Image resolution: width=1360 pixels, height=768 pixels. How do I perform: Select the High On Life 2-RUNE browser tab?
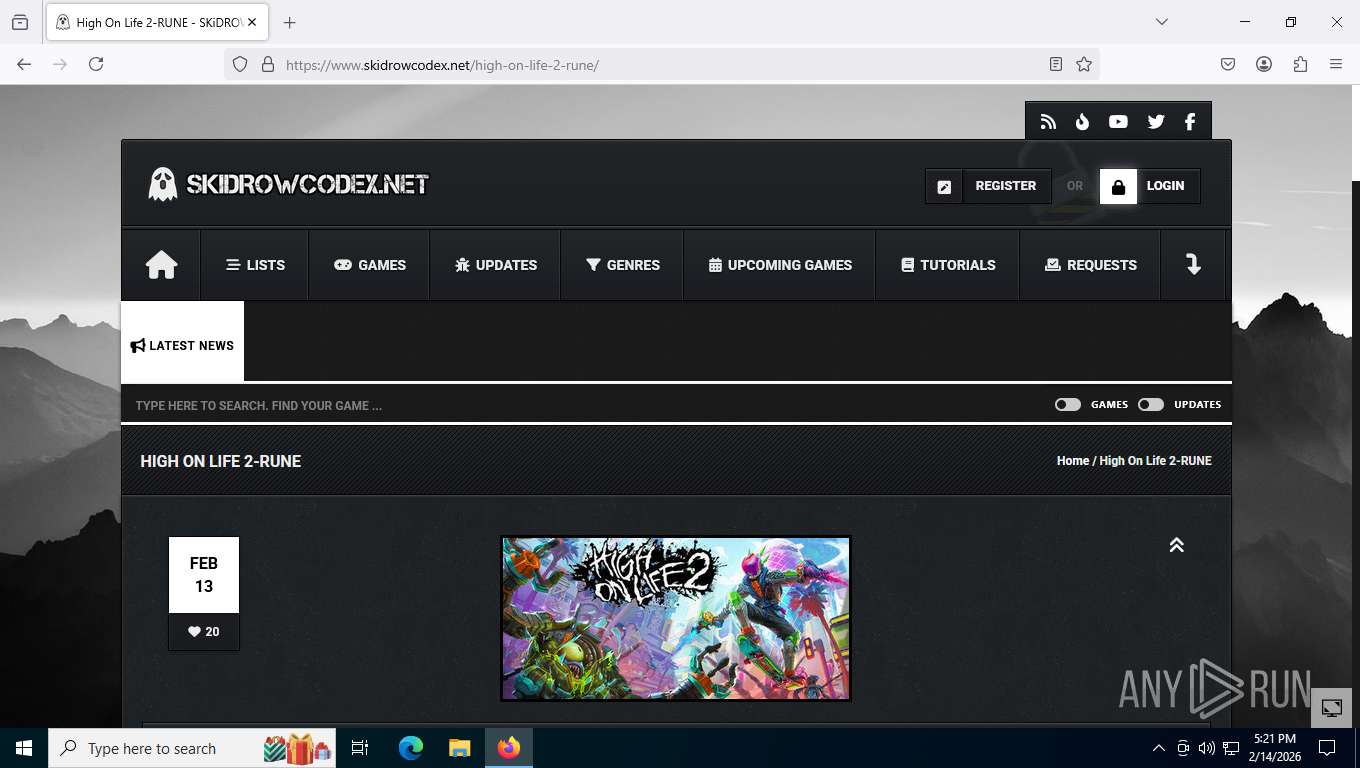tap(155, 22)
